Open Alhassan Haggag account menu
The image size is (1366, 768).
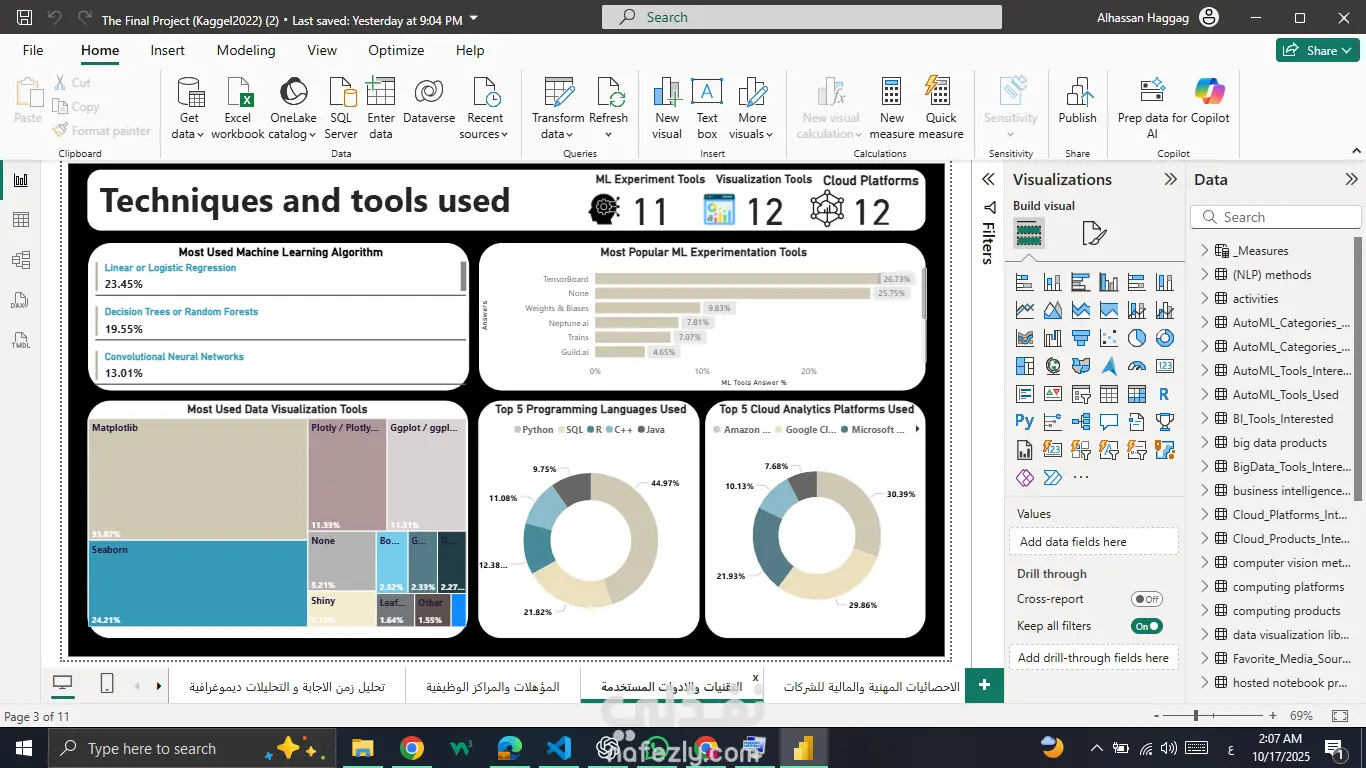pos(1159,18)
